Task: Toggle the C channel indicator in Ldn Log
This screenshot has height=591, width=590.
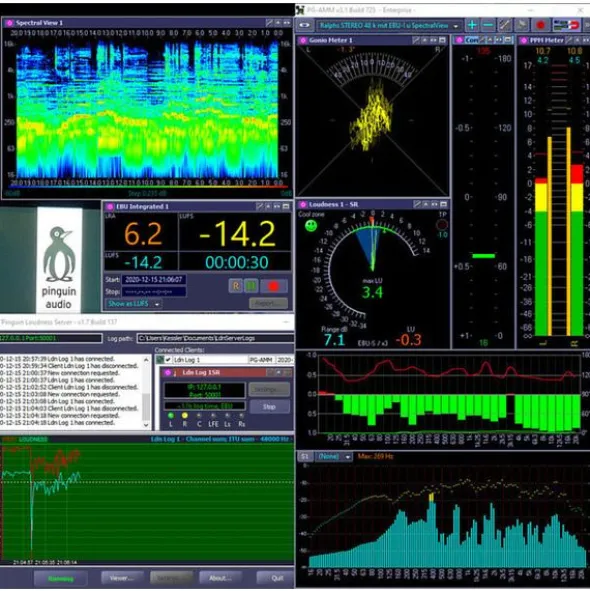Action: (199, 416)
